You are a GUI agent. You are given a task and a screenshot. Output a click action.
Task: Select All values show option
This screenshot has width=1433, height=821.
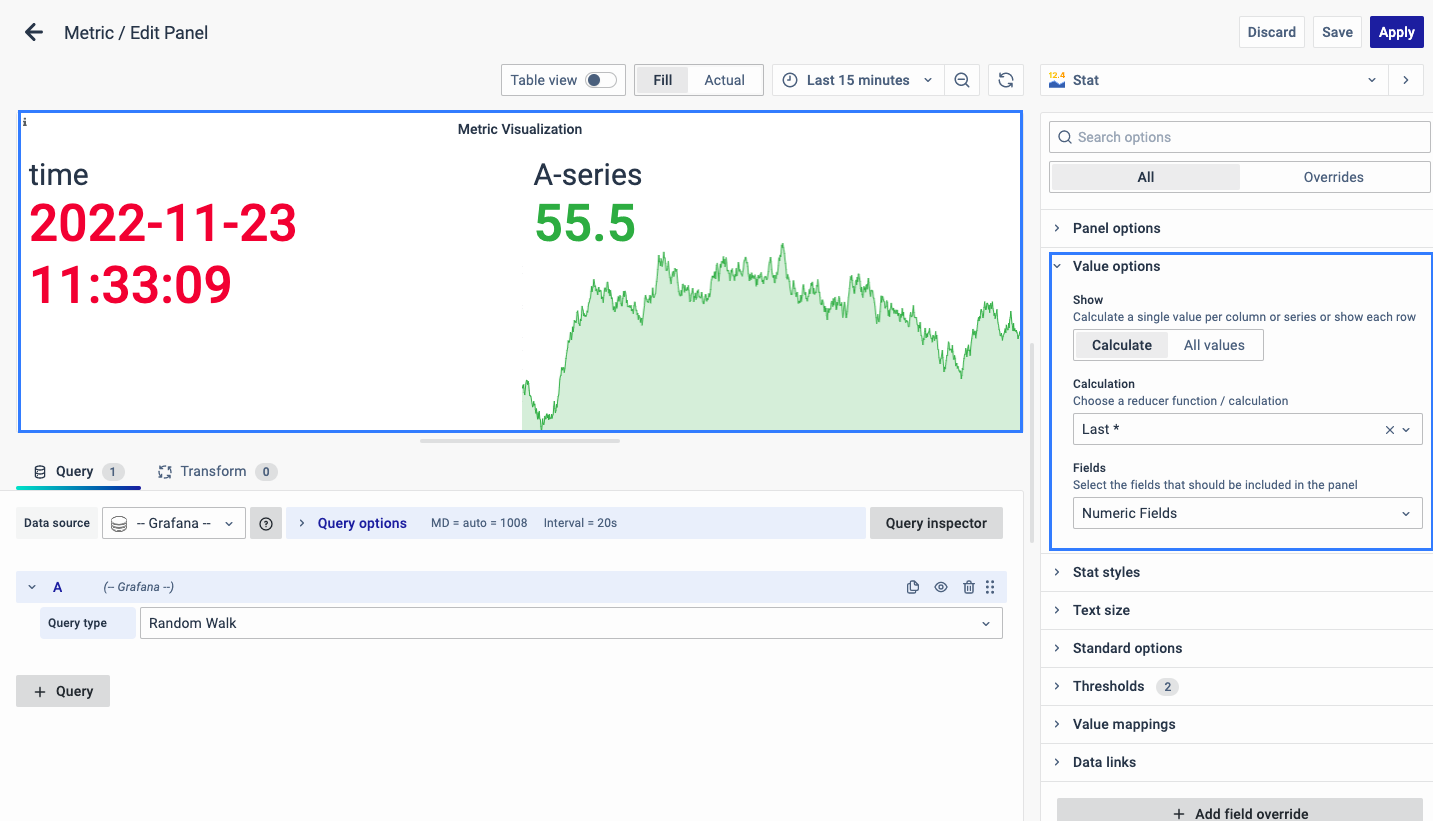click(1214, 345)
